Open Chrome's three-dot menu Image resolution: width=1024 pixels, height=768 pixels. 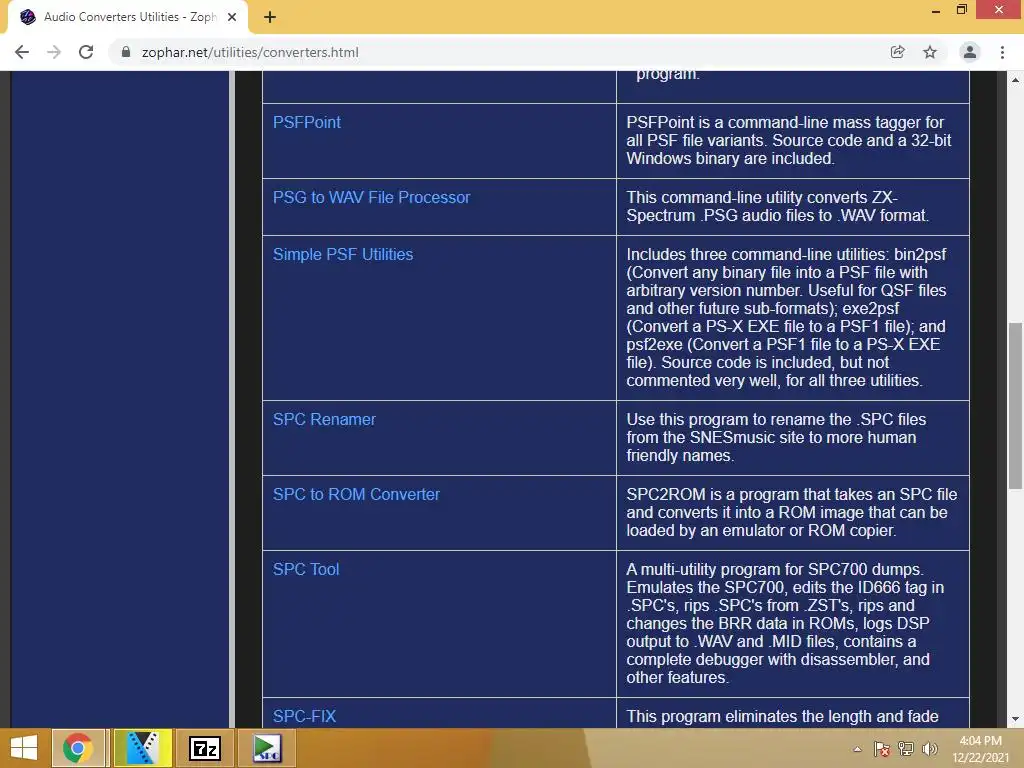tap(1002, 52)
